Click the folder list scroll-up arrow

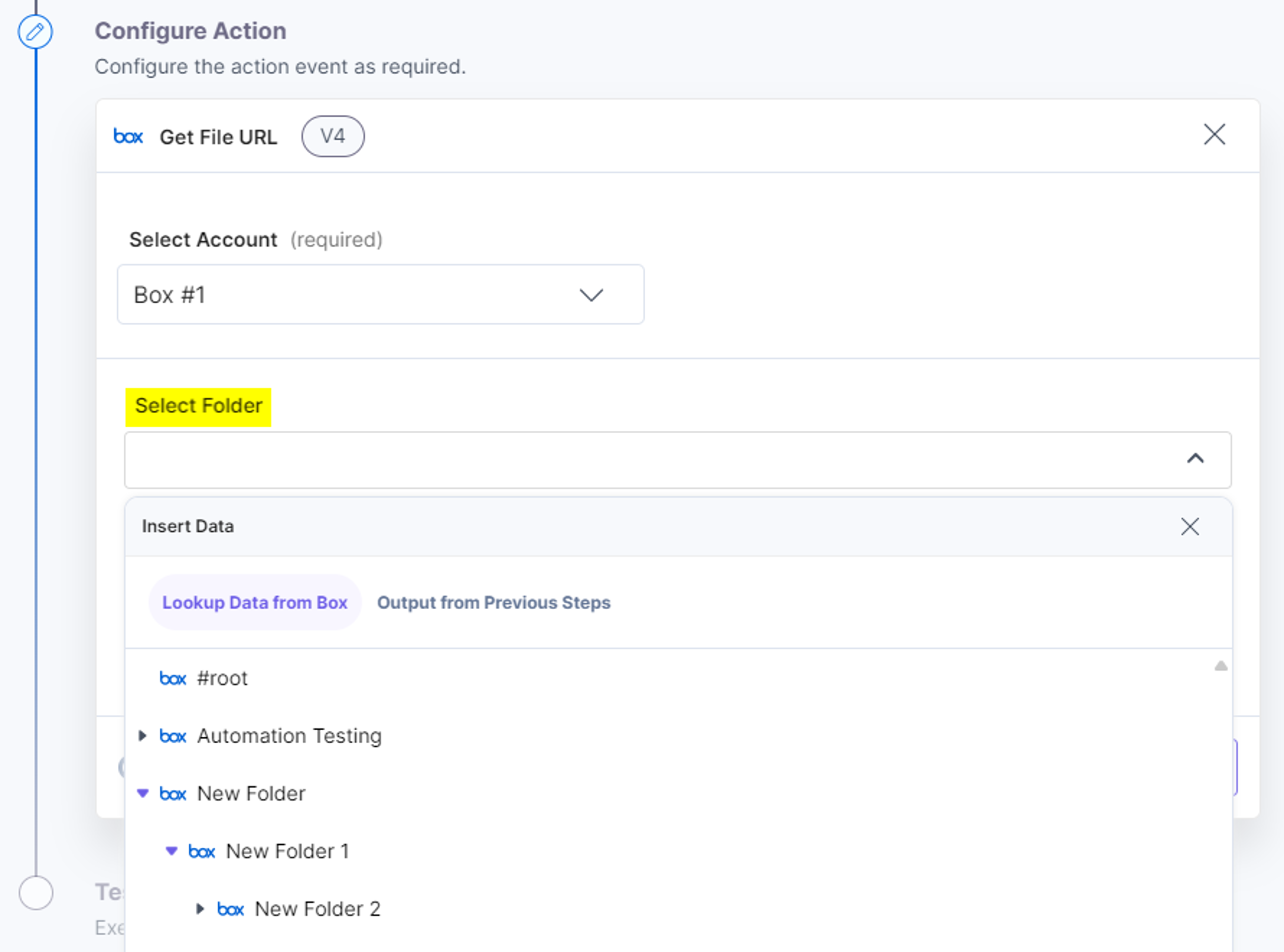(x=1220, y=665)
